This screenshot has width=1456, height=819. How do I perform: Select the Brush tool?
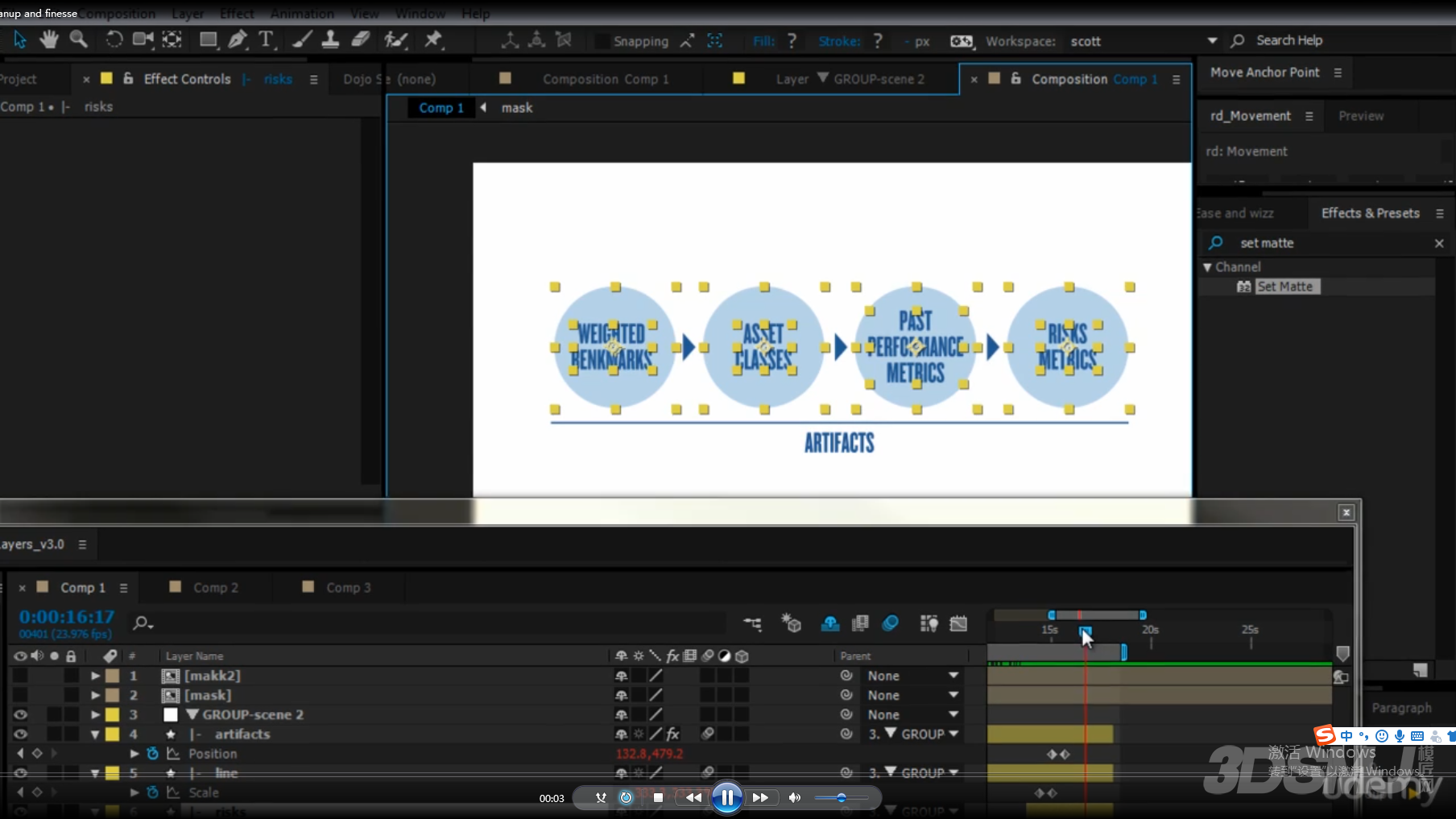click(x=302, y=39)
